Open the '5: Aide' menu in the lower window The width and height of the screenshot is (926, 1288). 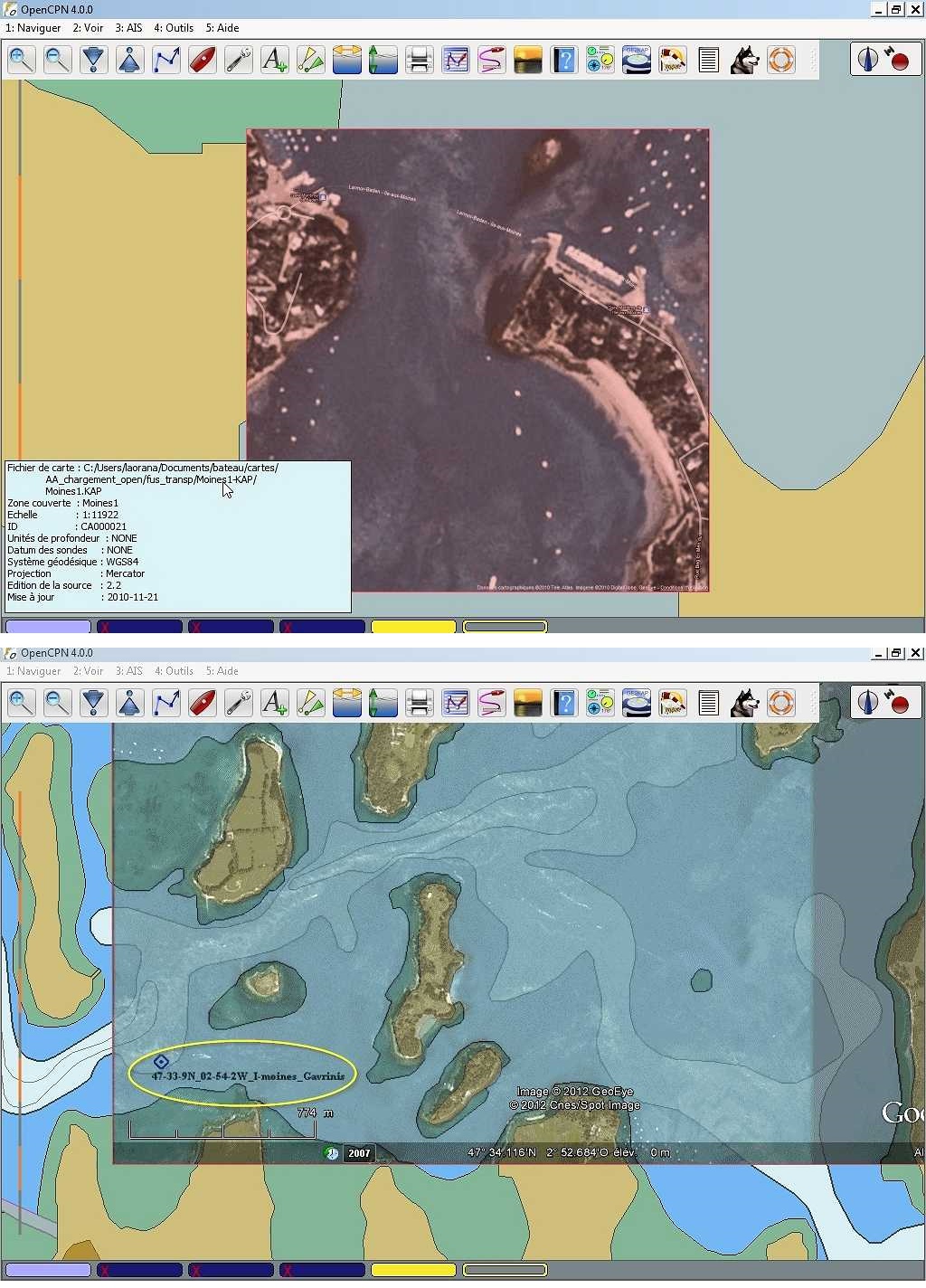coord(222,671)
